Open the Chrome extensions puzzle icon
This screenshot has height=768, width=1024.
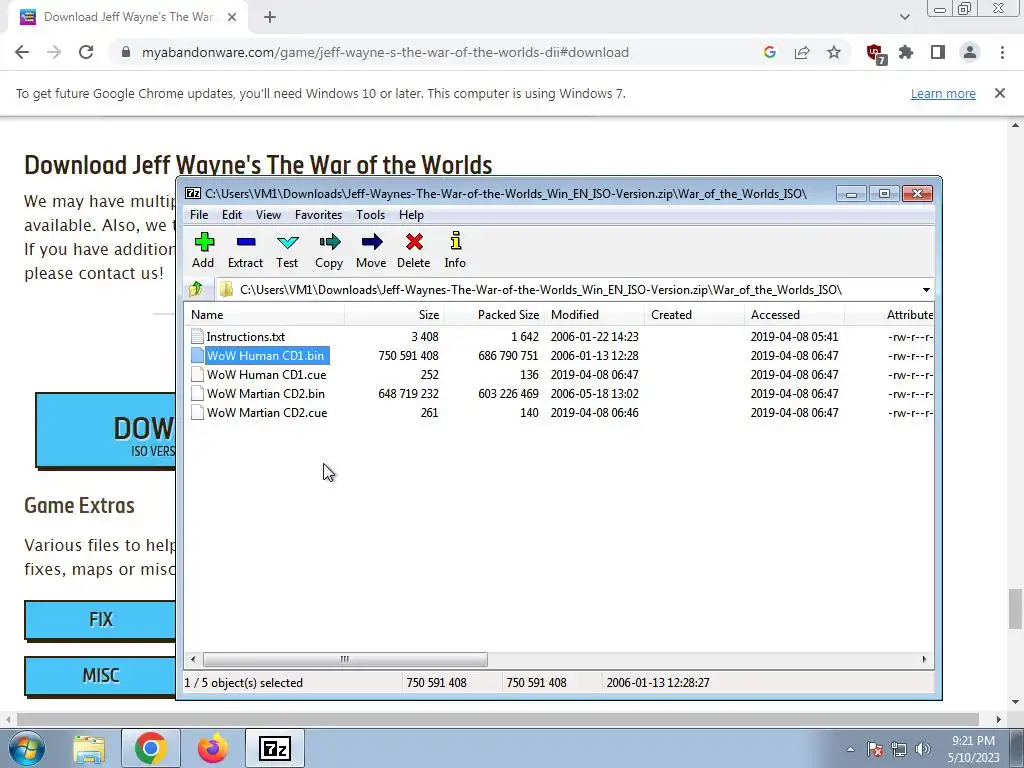(x=906, y=52)
